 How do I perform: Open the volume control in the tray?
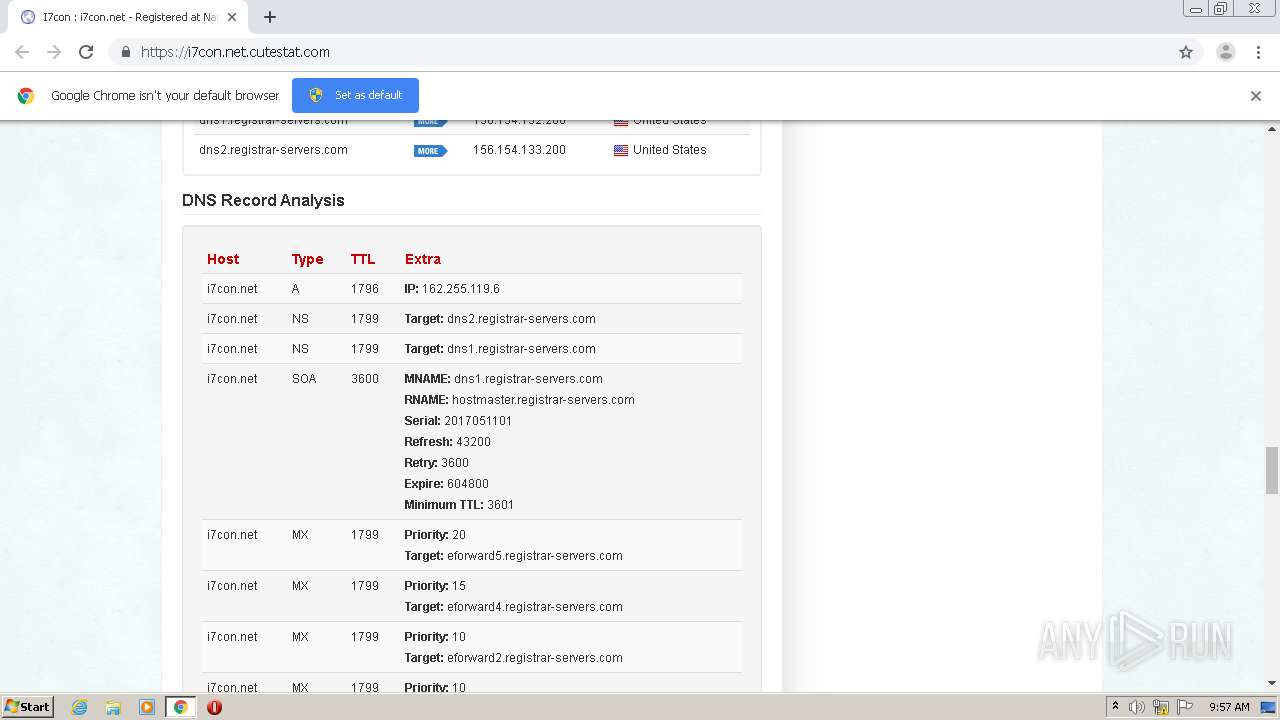(x=1137, y=707)
